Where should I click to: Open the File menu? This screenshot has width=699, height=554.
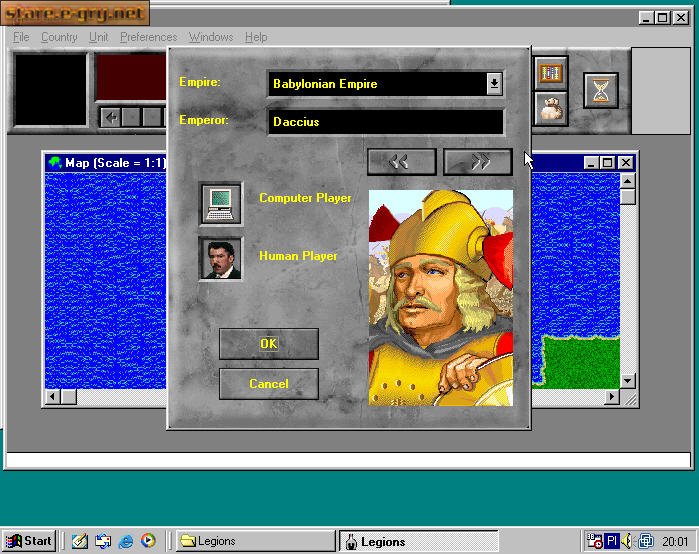[21, 37]
